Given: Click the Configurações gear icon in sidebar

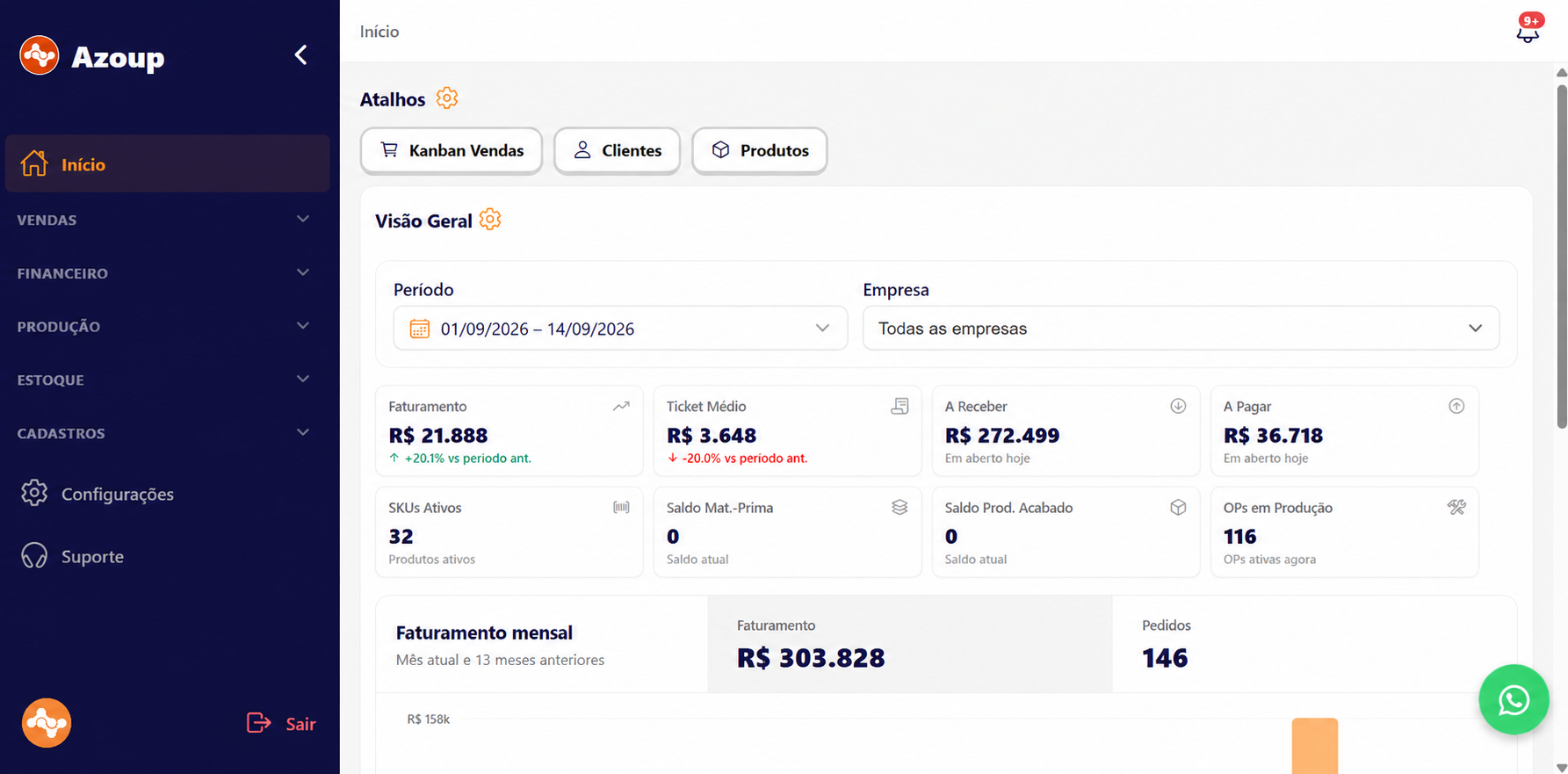Looking at the screenshot, I should tap(34, 493).
